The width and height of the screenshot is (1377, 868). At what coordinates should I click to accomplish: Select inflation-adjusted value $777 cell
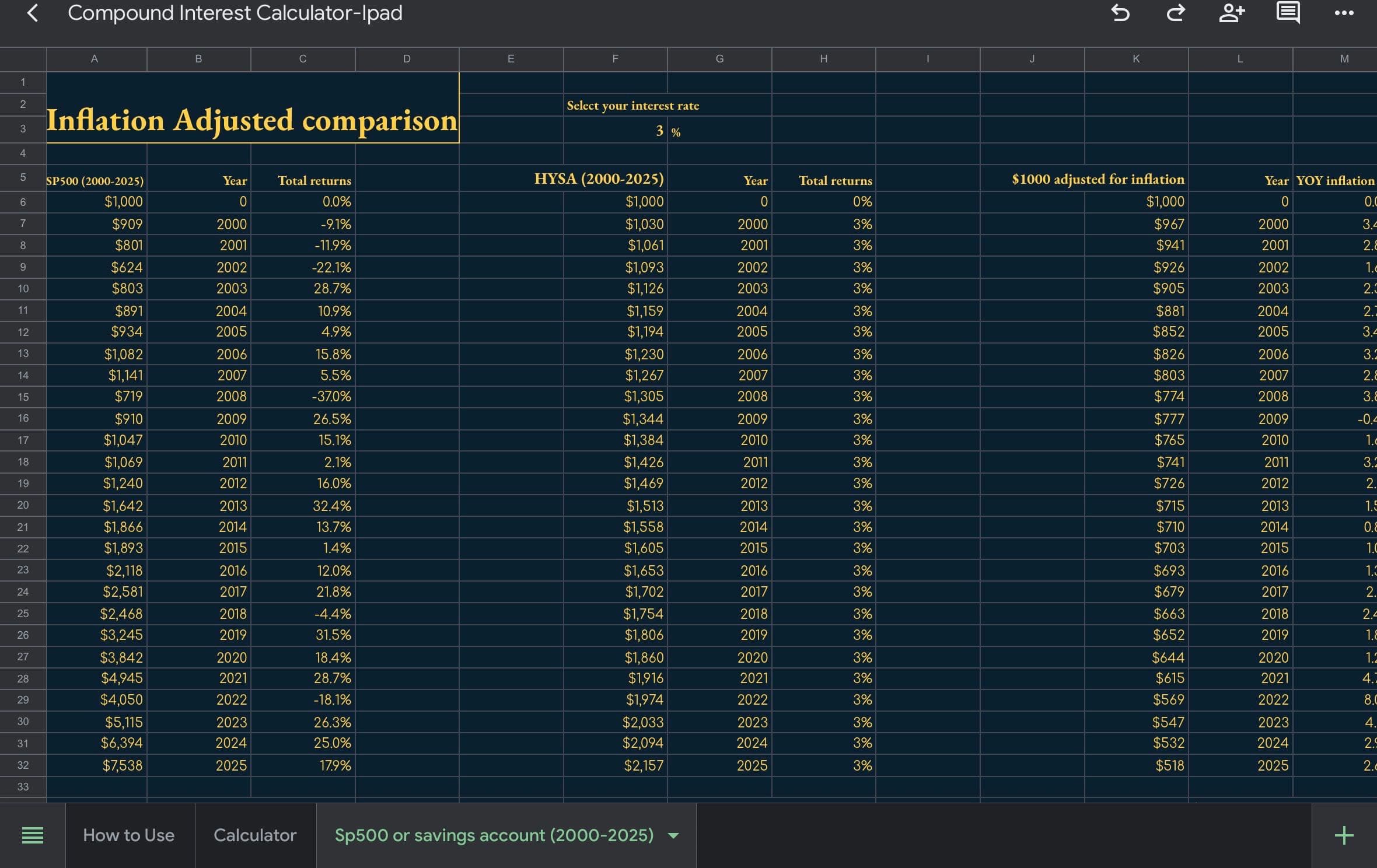pyautogui.click(x=1136, y=419)
